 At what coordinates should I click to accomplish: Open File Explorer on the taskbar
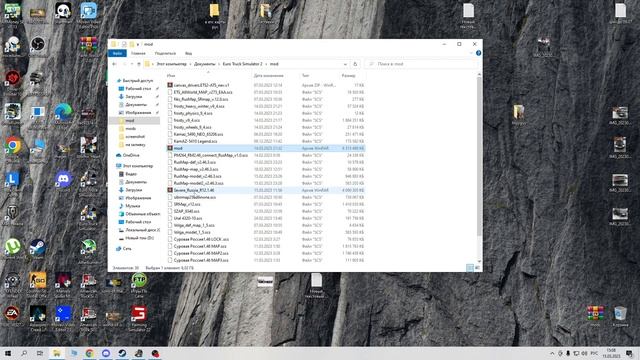57,353
